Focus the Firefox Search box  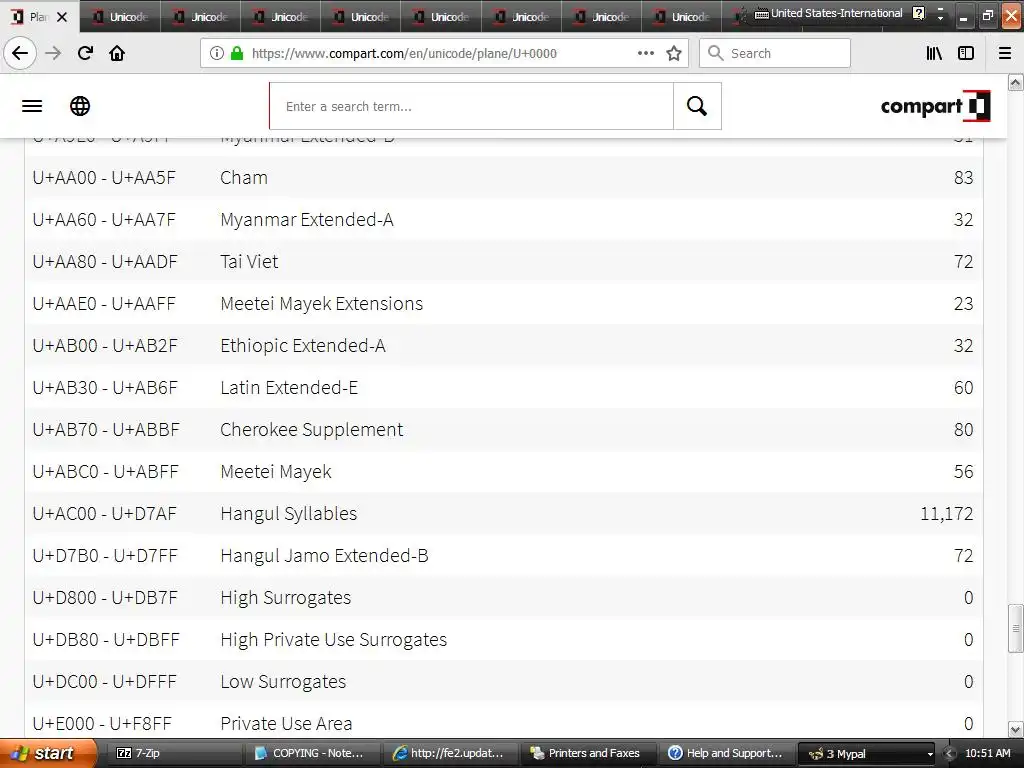pos(775,54)
